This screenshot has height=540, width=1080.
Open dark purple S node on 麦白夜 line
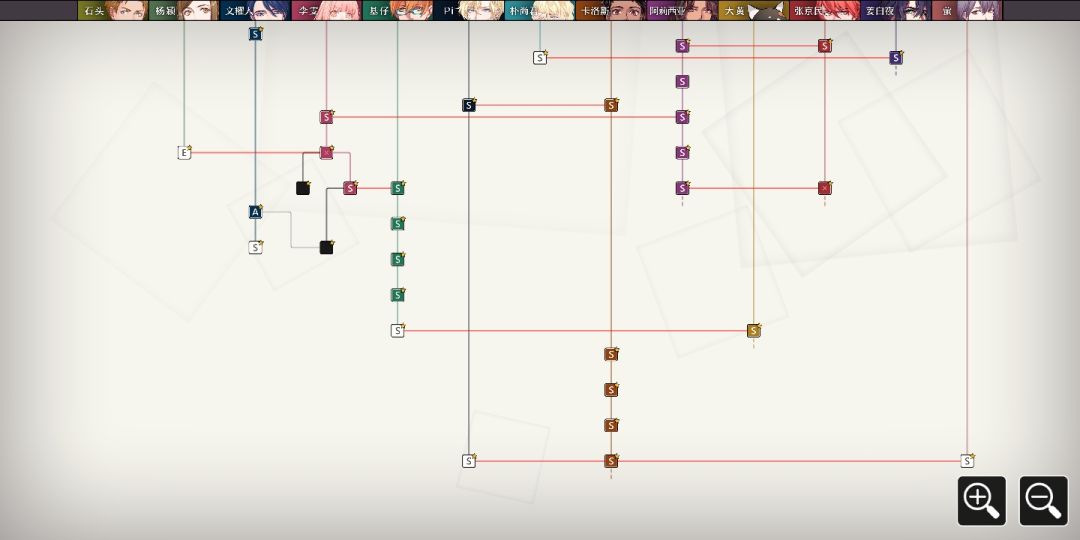896,58
